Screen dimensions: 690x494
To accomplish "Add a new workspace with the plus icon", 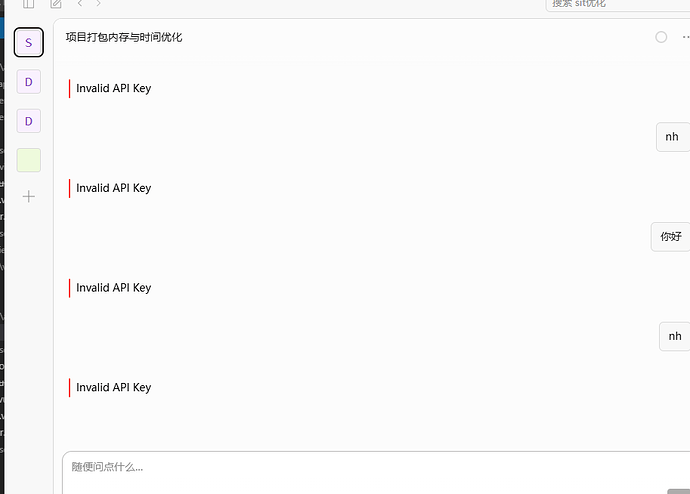I will (29, 196).
